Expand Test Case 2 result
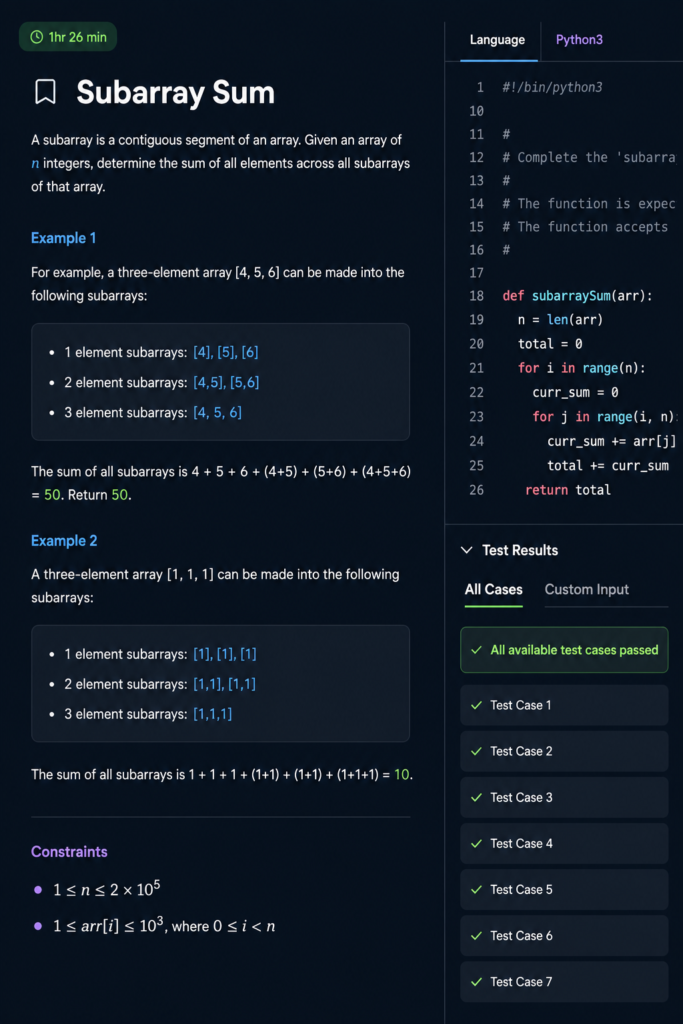 tap(564, 752)
